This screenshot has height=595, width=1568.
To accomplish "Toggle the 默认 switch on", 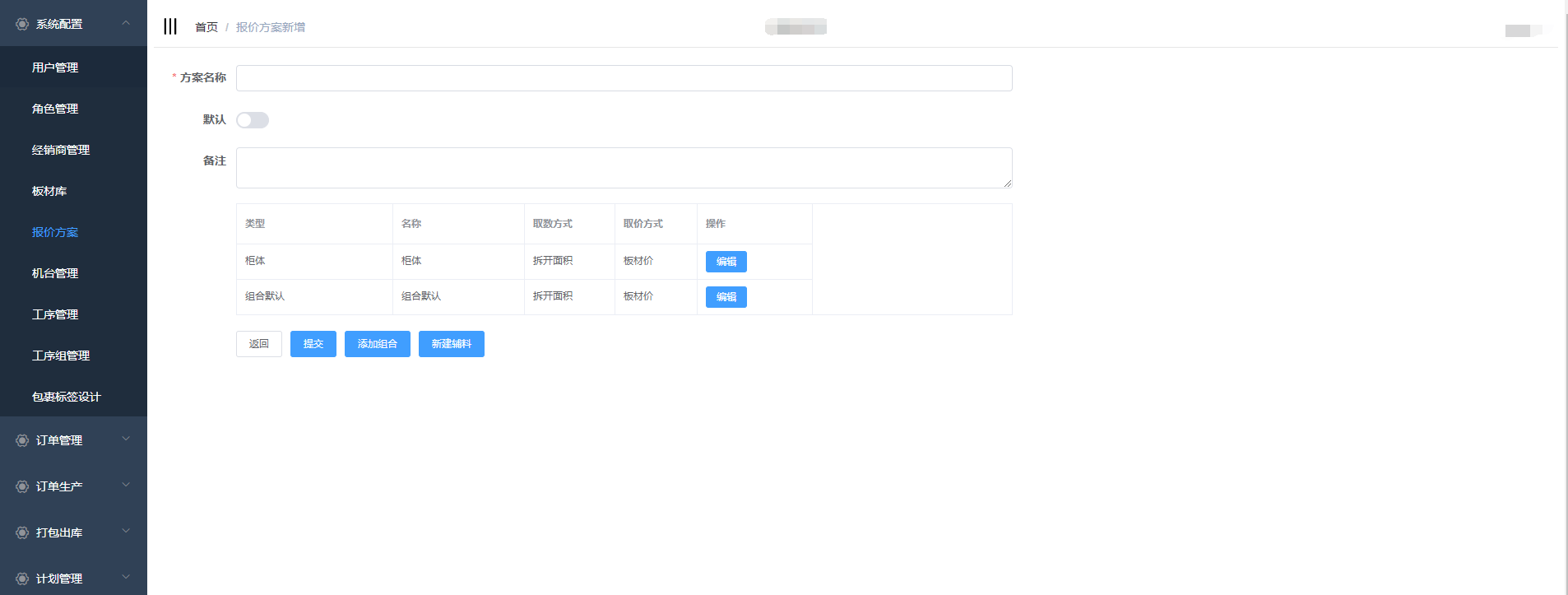I will point(253,120).
